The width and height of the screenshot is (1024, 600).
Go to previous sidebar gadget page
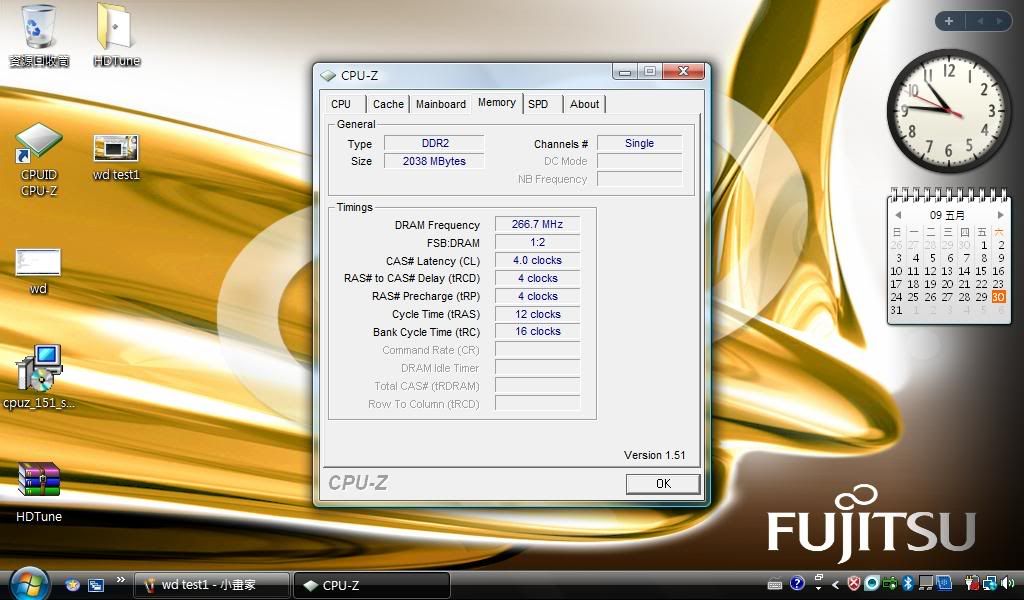tap(980, 21)
